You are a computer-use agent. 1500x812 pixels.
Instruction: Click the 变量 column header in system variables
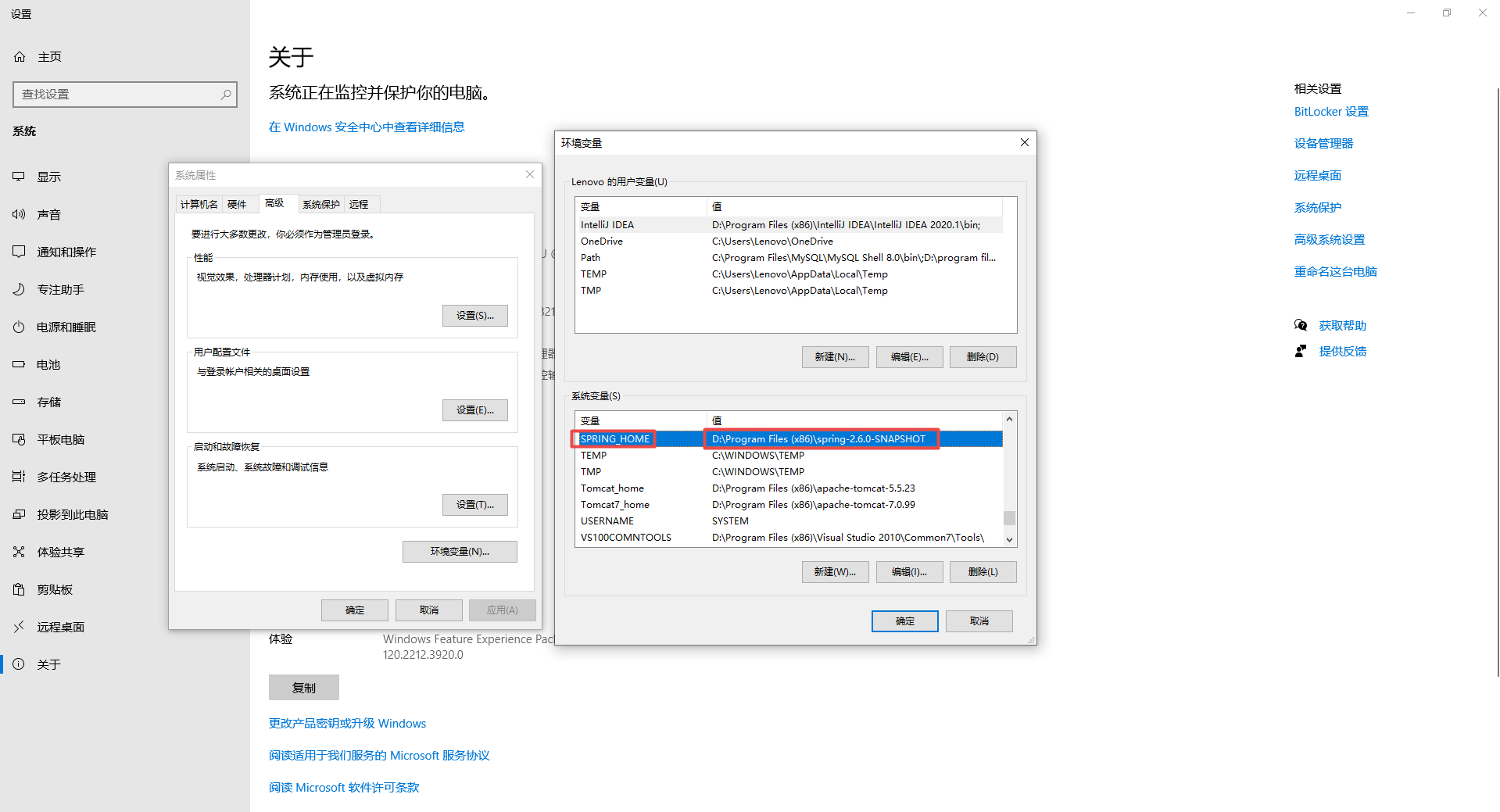tap(641, 421)
